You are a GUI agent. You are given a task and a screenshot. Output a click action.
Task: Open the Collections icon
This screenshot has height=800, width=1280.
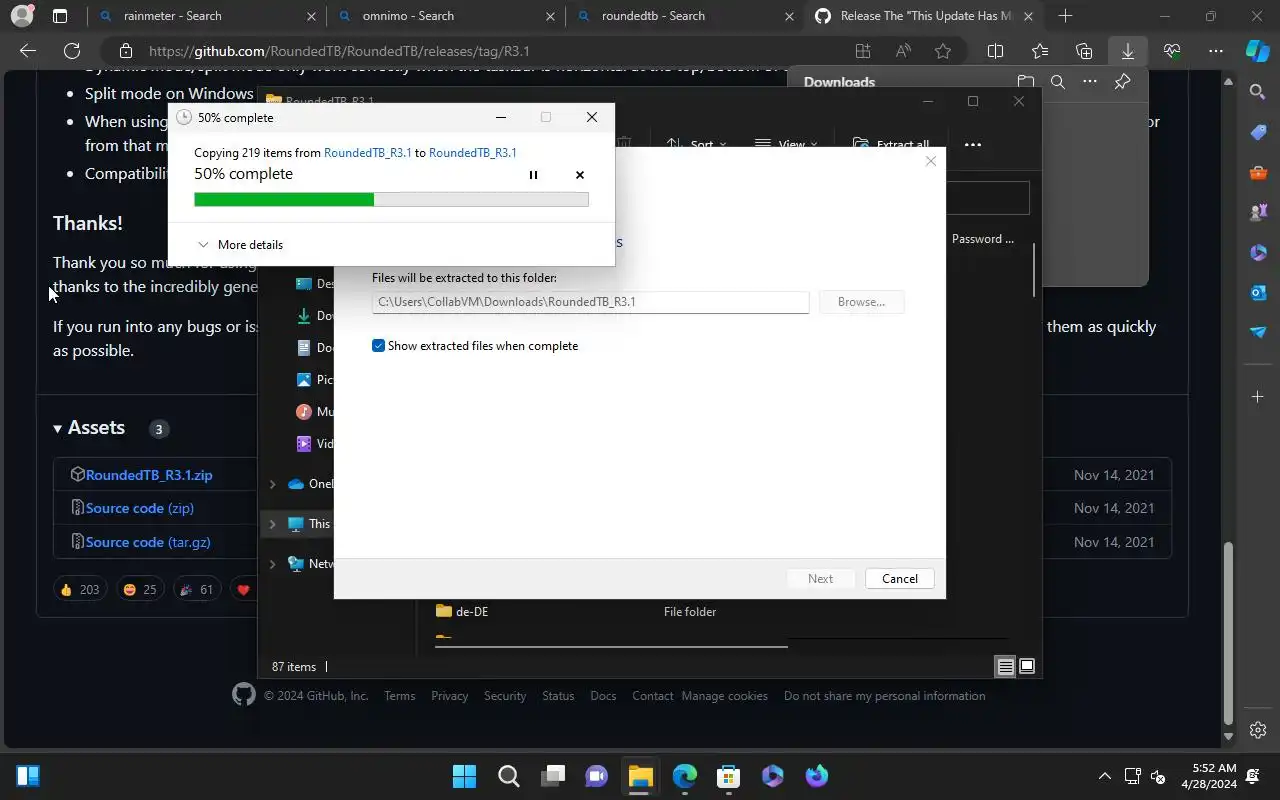coord(1084,51)
